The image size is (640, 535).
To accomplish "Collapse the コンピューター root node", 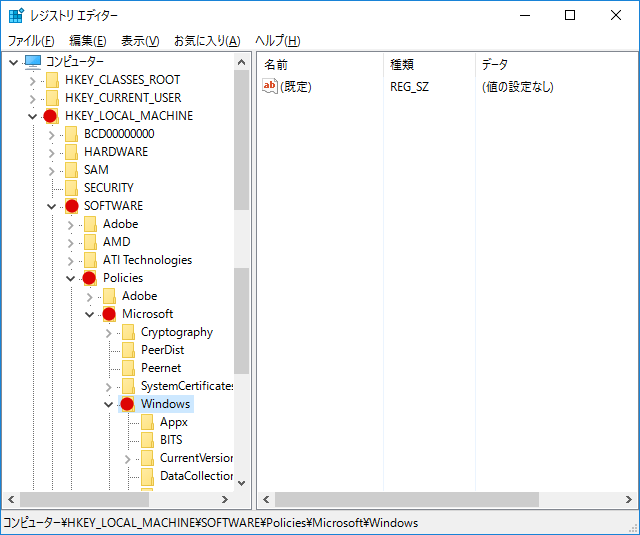I will [x=14, y=62].
